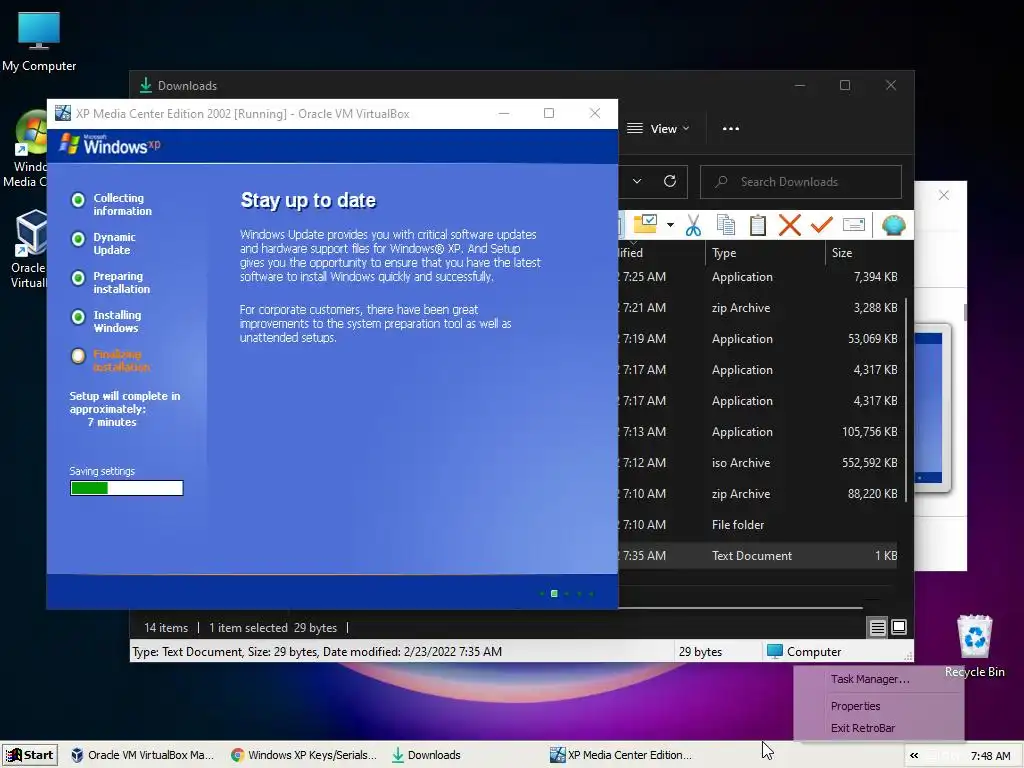Expand hidden system tray icons chevron
This screenshot has width=1024, height=768.
pyautogui.click(x=914, y=756)
